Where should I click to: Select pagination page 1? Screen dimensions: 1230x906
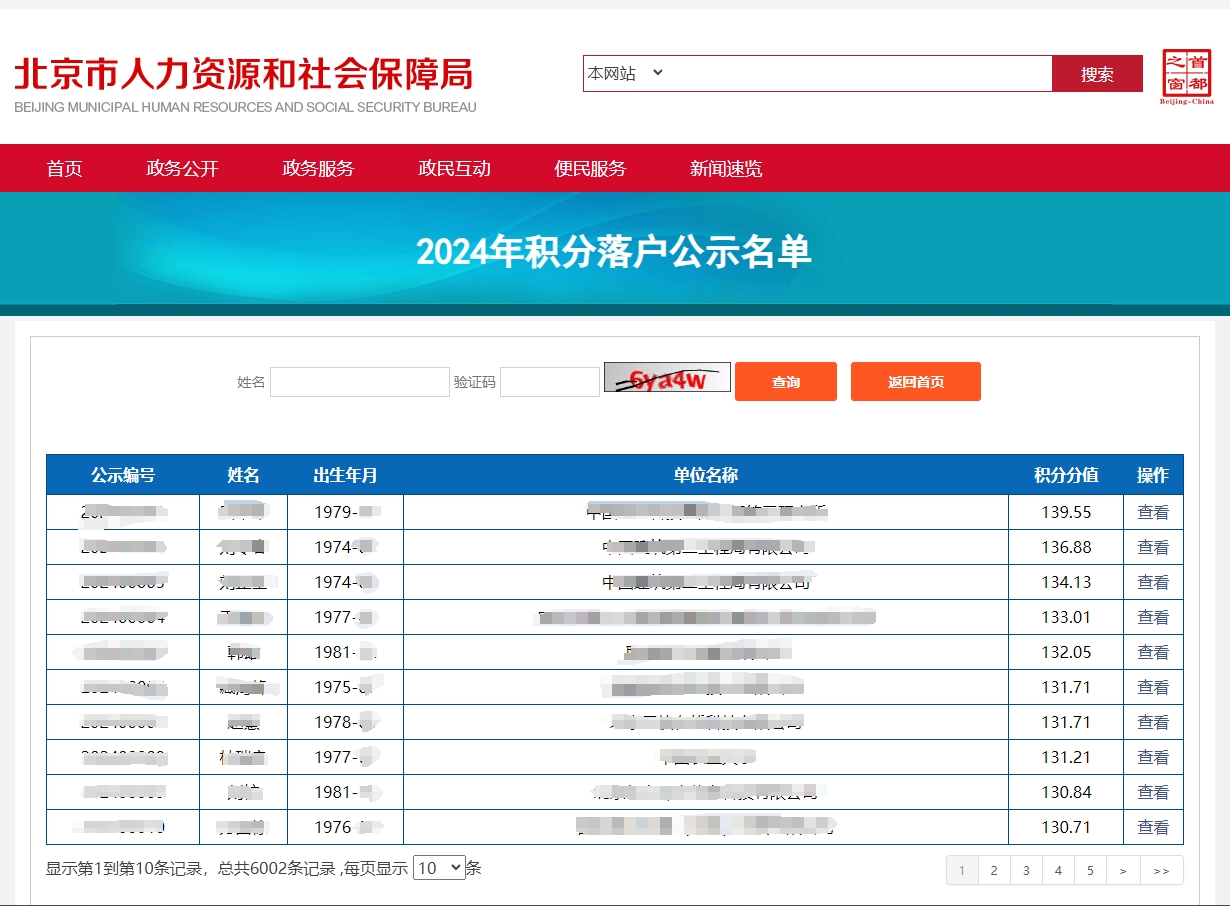pos(962,870)
